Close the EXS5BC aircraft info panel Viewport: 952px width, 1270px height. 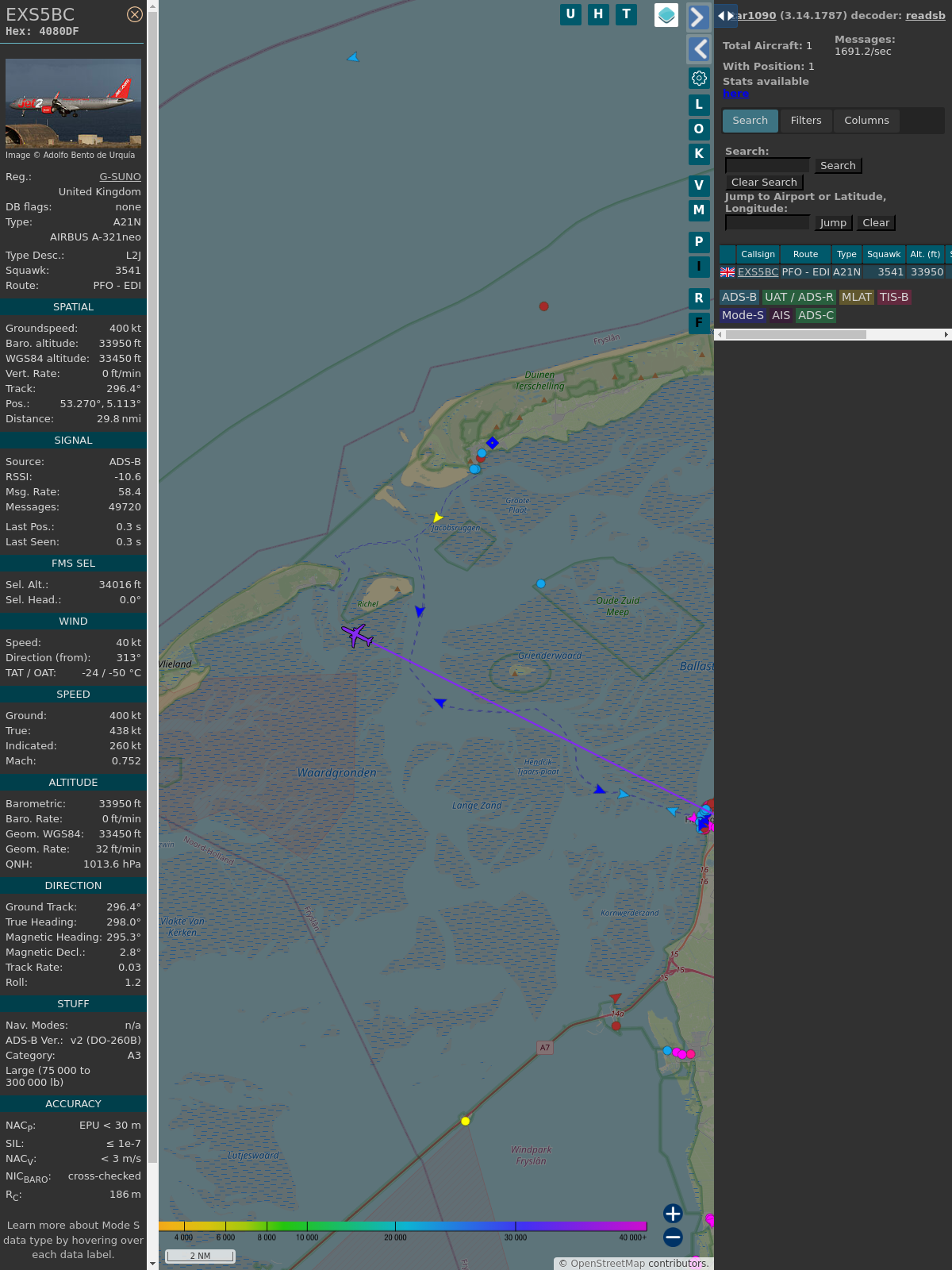[135, 14]
